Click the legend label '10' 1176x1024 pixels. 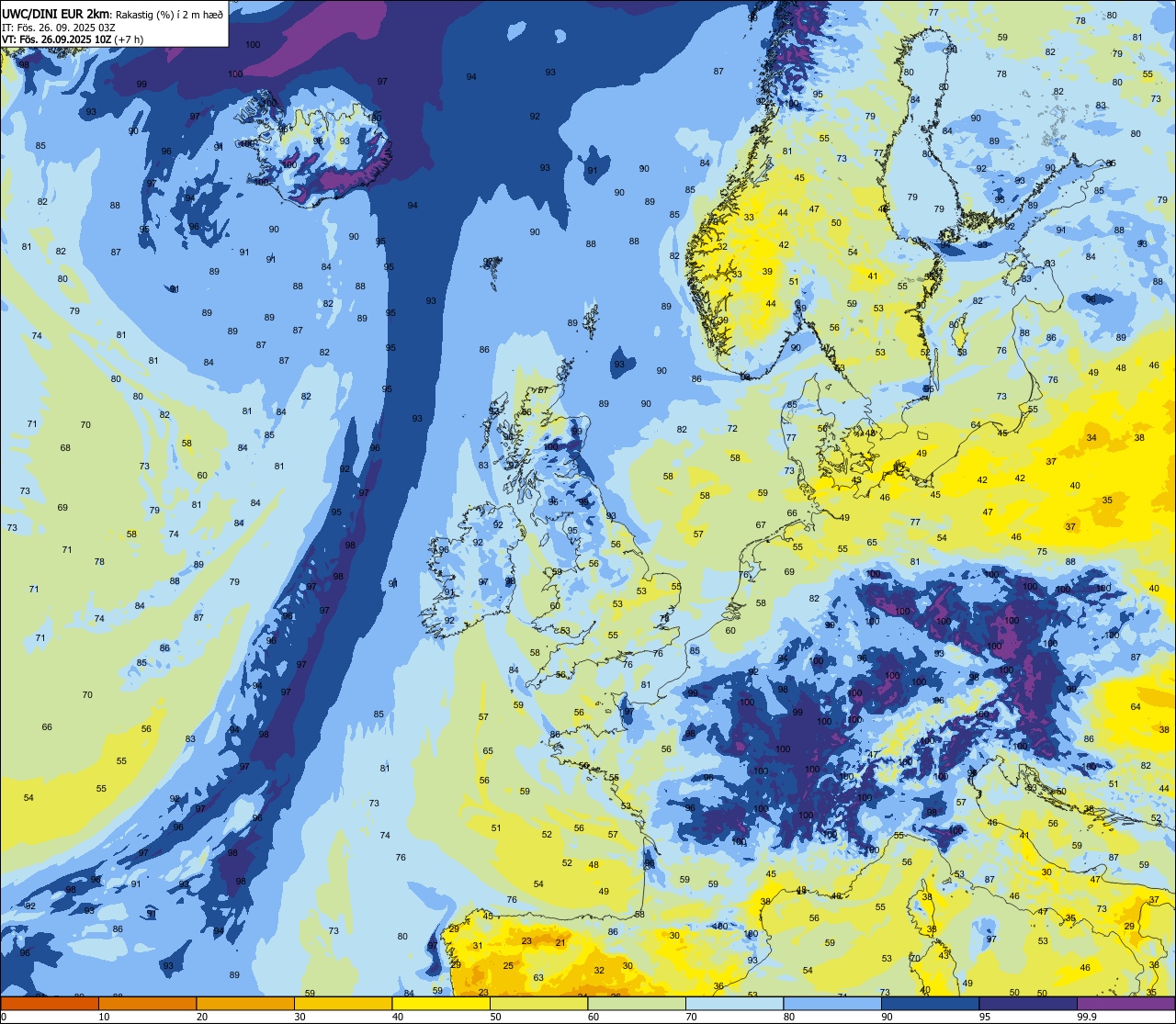(104, 1017)
